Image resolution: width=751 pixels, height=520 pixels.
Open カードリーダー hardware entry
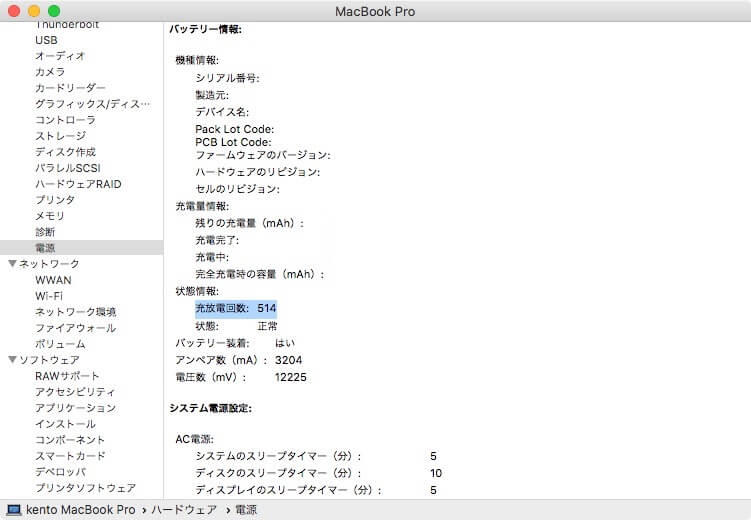[x=70, y=88]
